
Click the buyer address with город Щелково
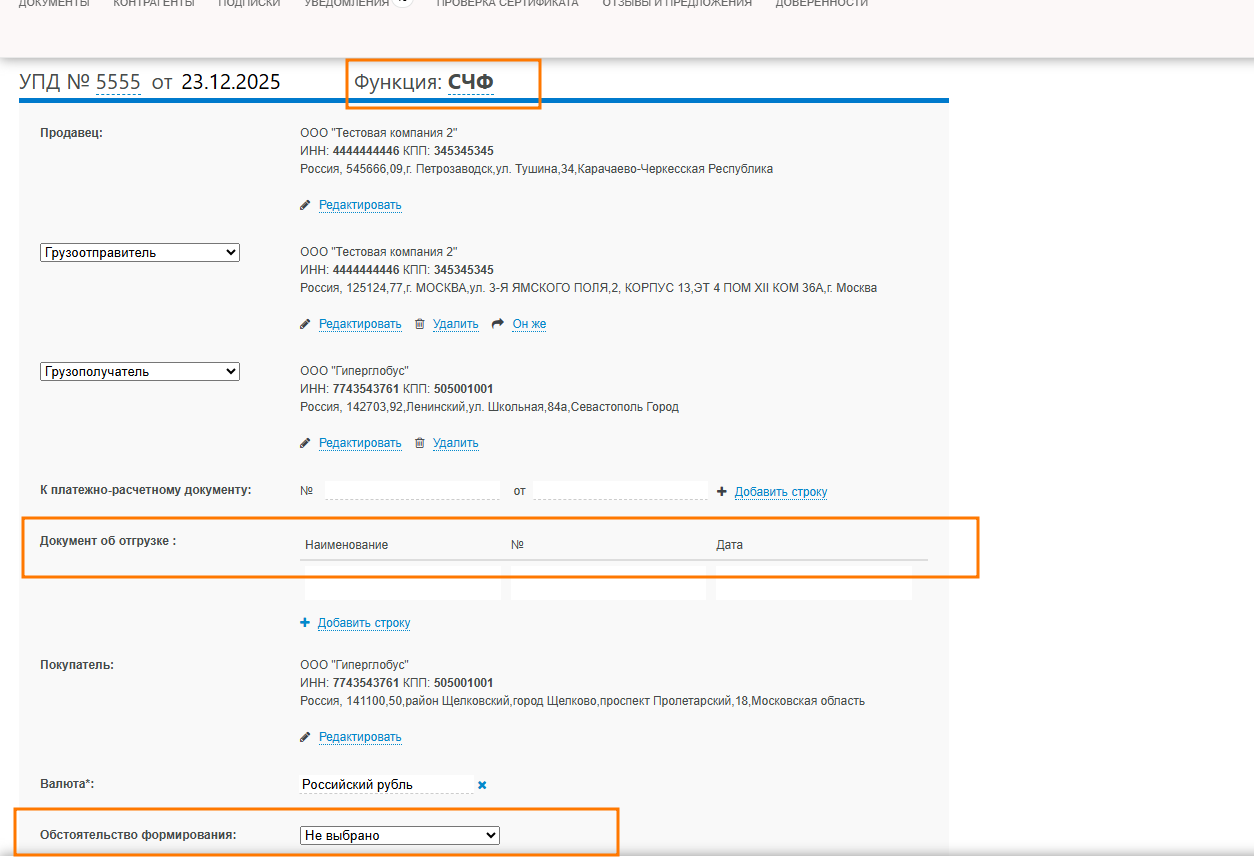[582, 701]
